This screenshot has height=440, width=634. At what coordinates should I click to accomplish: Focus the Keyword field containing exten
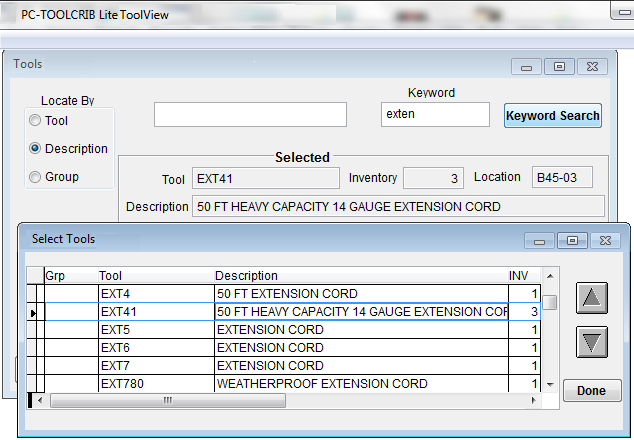tap(435, 114)
